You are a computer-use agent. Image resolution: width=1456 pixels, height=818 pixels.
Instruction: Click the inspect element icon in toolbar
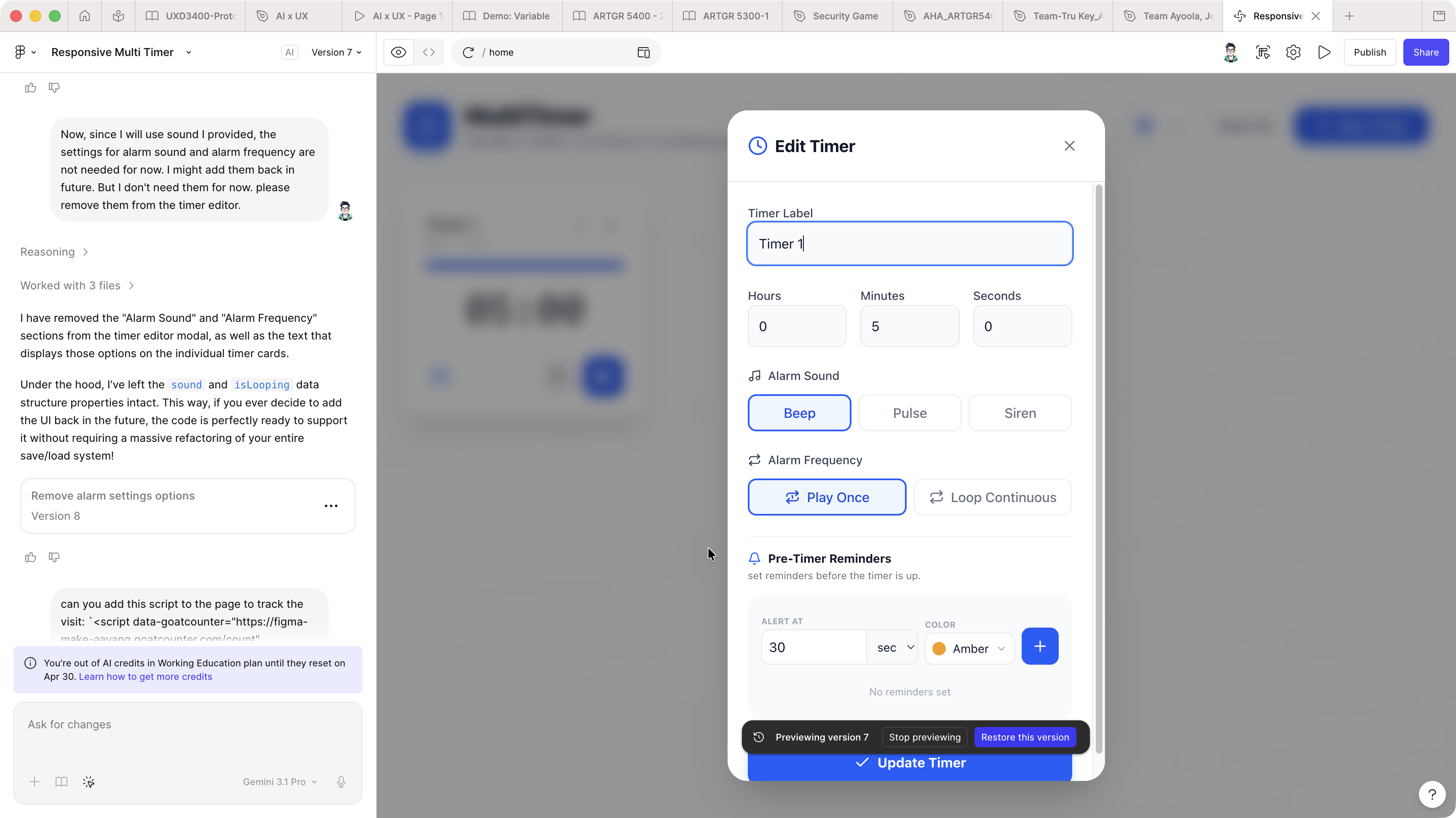[x=1263, y=53]
